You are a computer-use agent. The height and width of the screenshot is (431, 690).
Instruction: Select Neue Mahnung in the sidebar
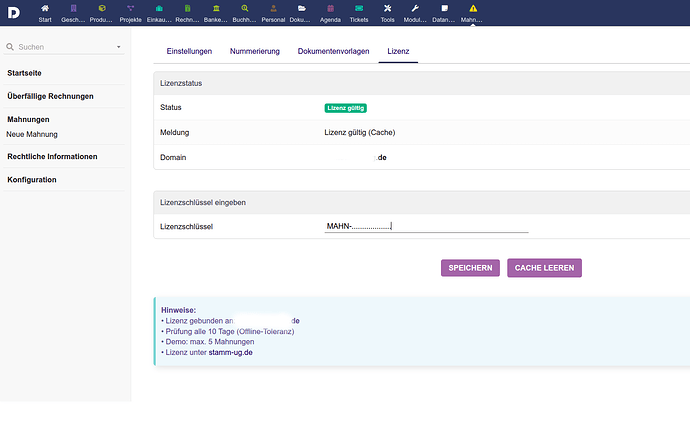click(x=32, y=134)
